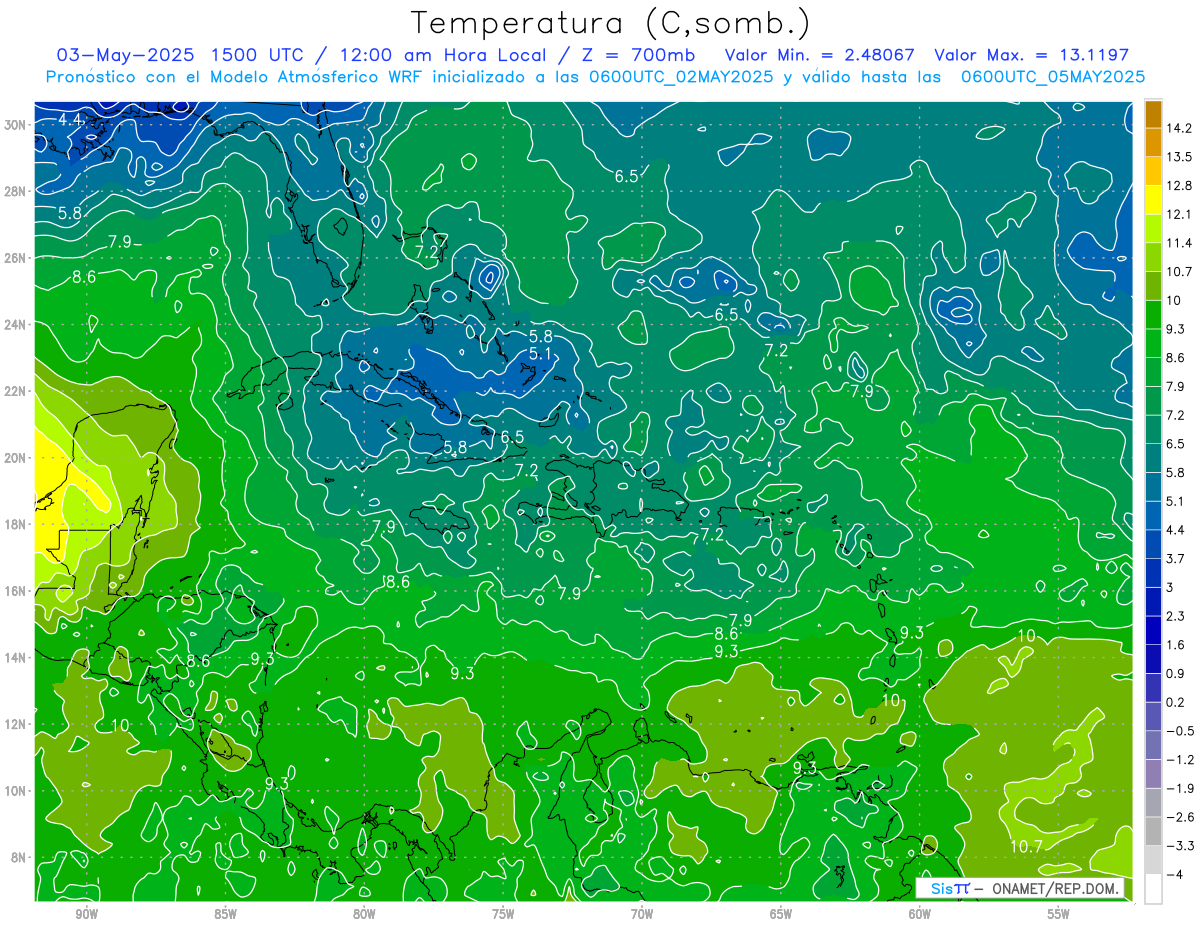Click the -2.6 value on the color scale

coord(1180,817)
